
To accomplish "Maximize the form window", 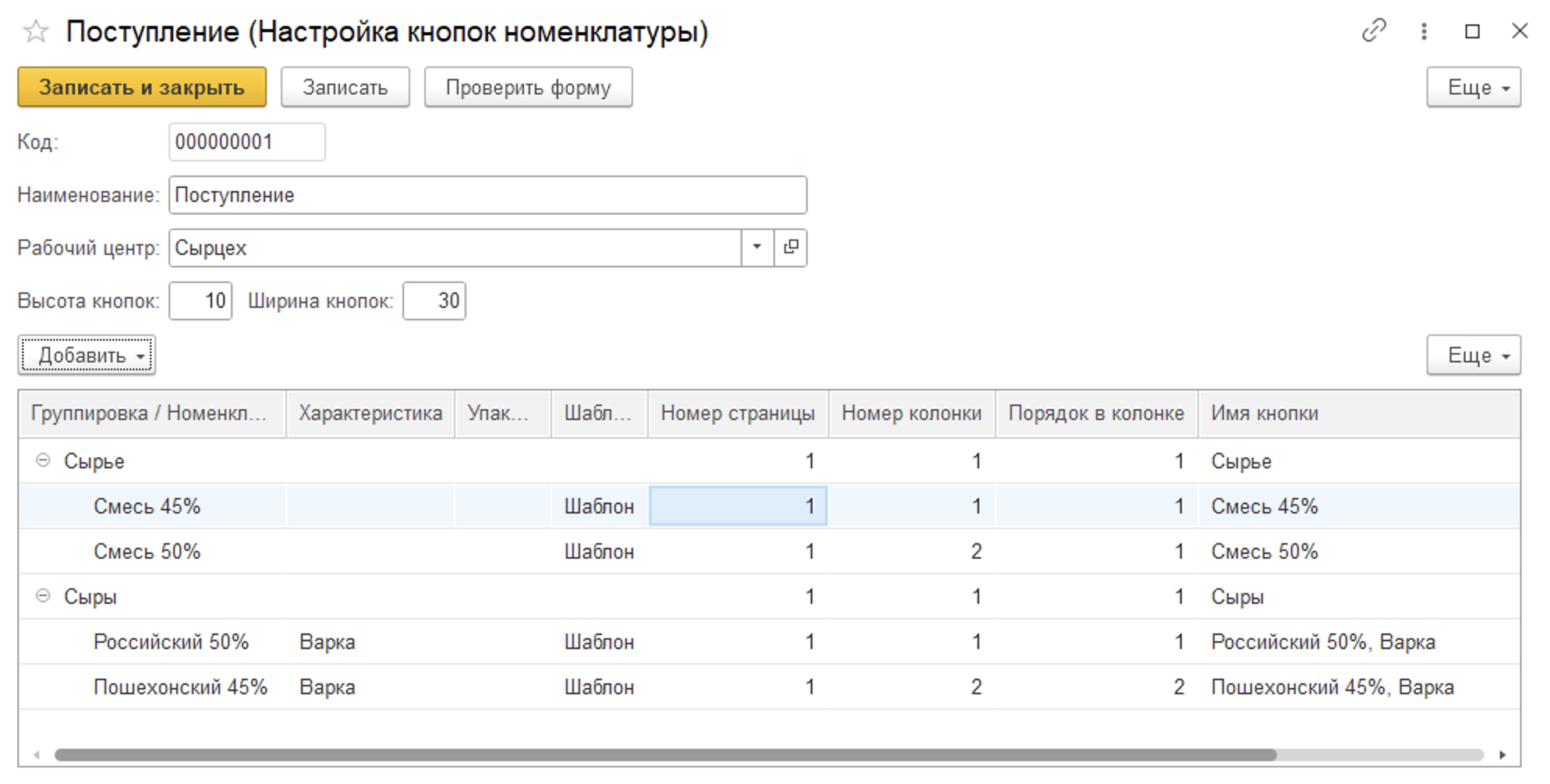I will [1472, 31].
